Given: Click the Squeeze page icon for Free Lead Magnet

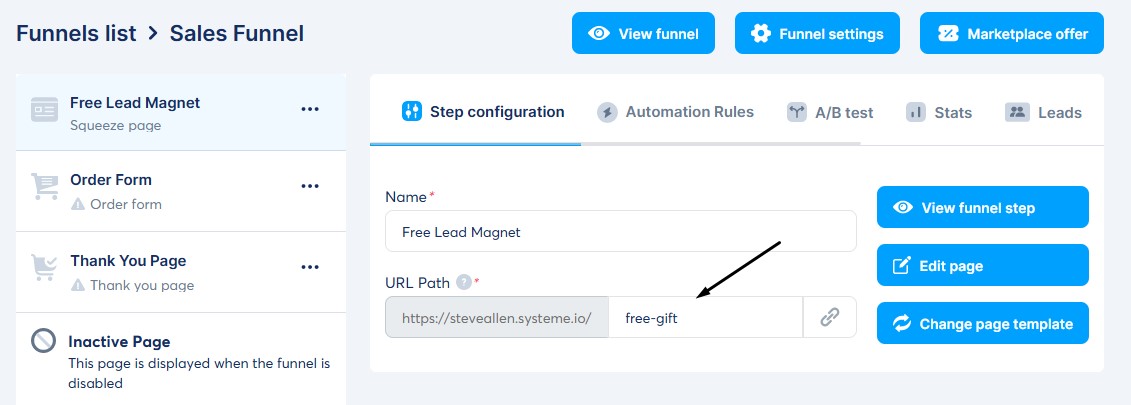Looking at the screenshot, I should tap(44, 111).
